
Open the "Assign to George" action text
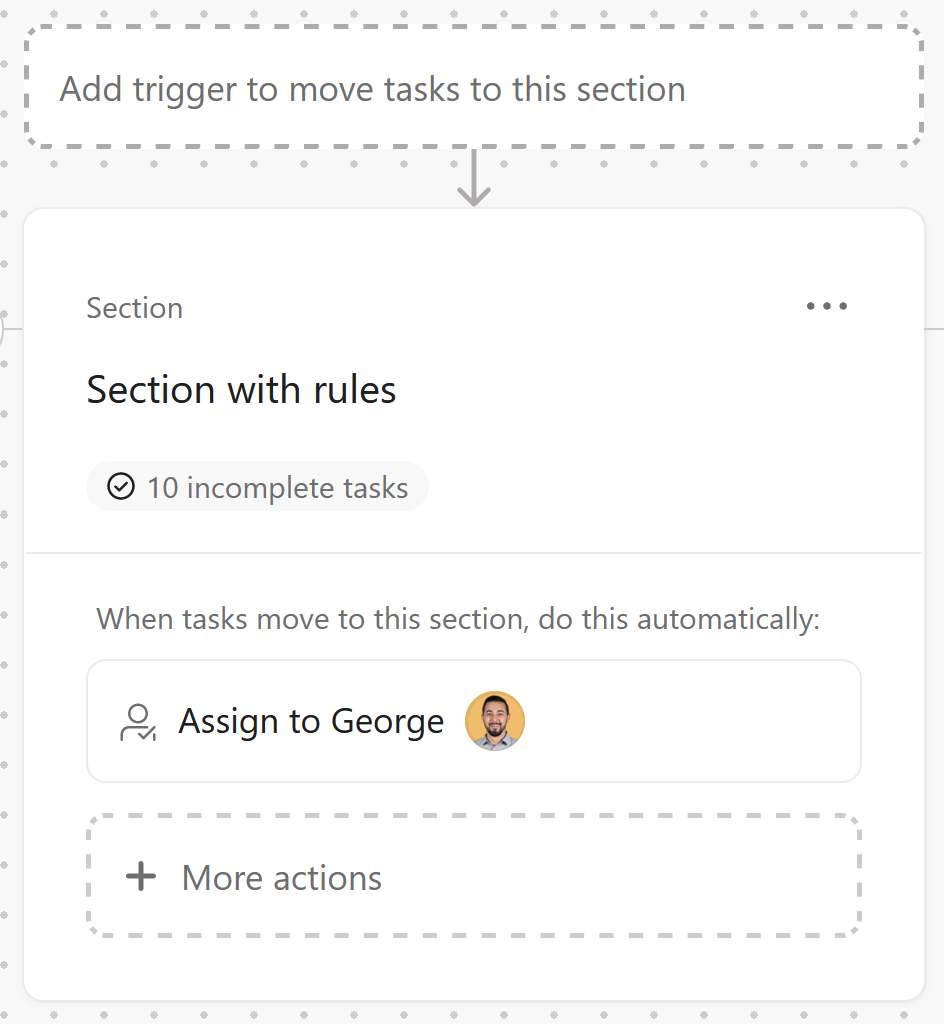pyautogui.click(x=311, y=722)
